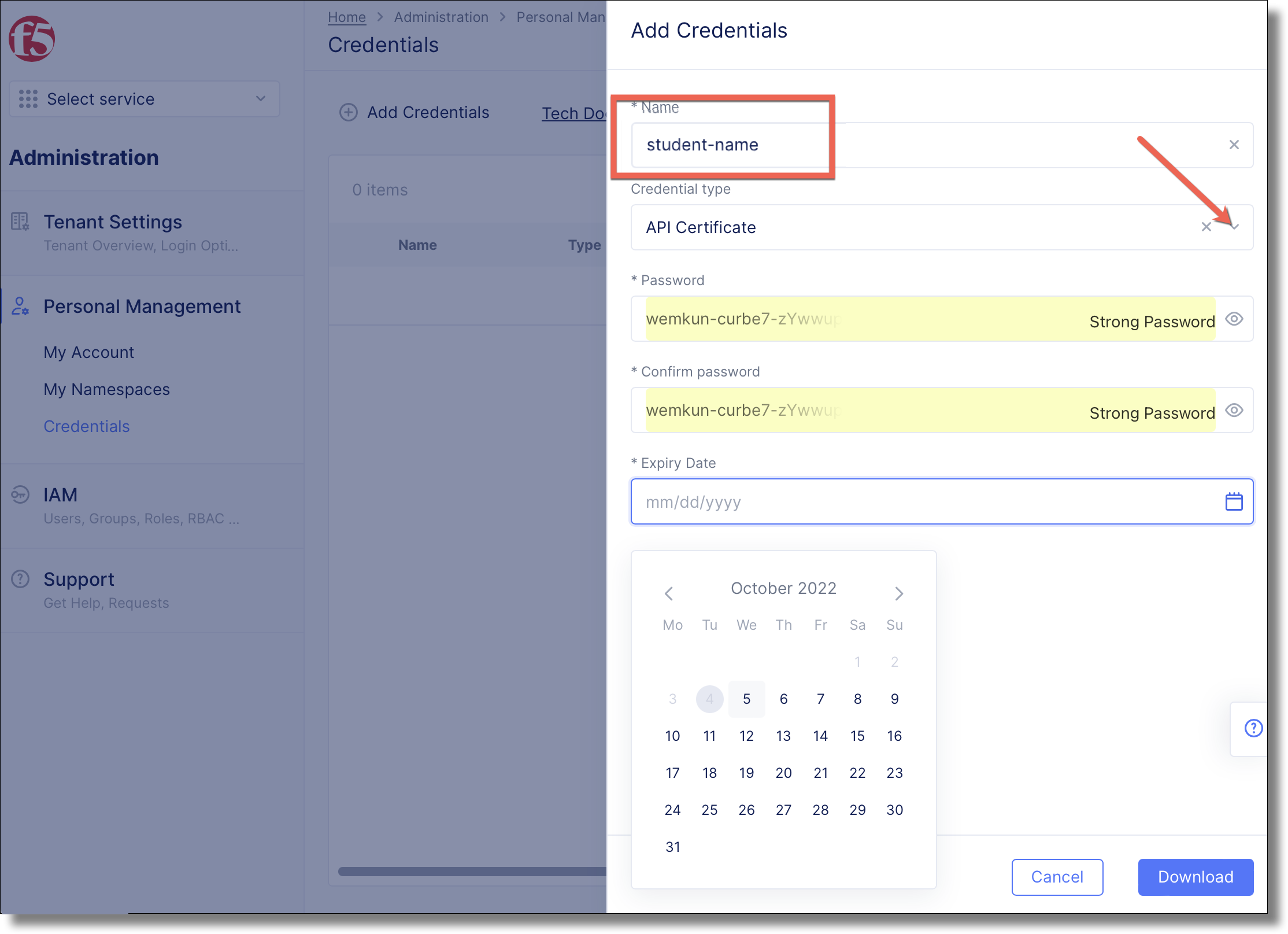
Task: Select October 23 in calendar
Action: click(x=895, y=773)
